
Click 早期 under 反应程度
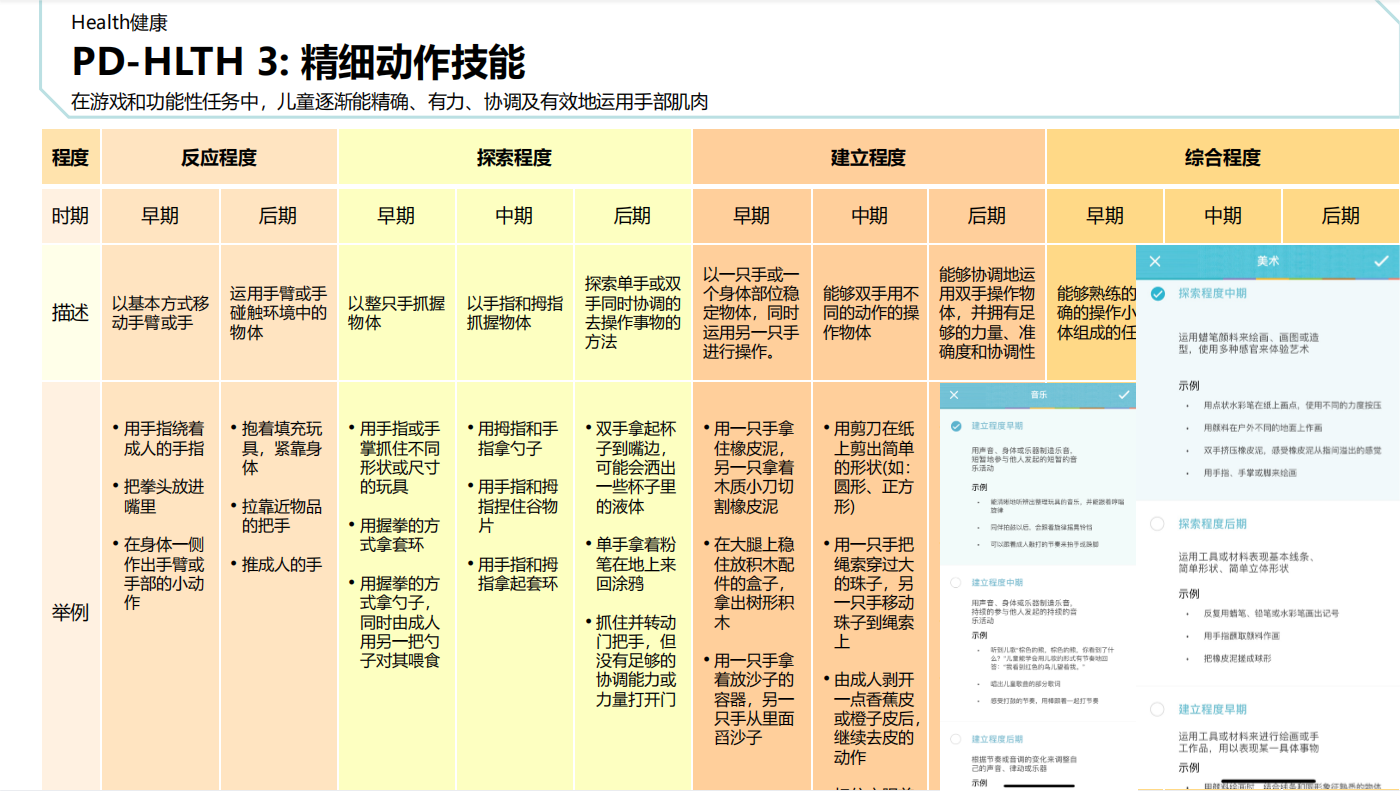point(160,216)
